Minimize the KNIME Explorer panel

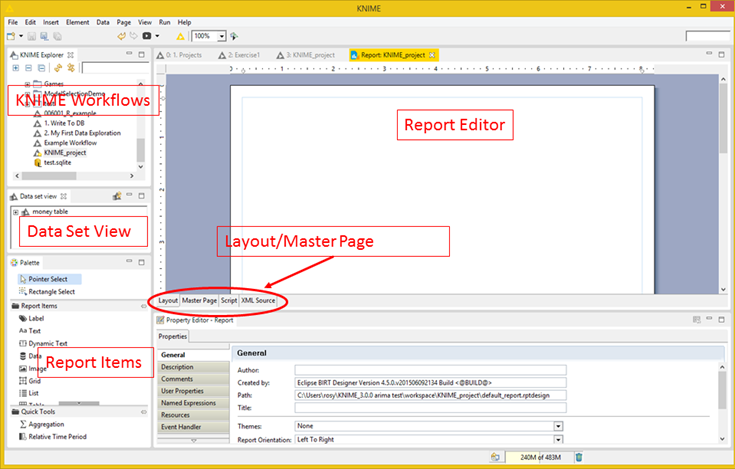pyautogui.click(x=129, y=54)
